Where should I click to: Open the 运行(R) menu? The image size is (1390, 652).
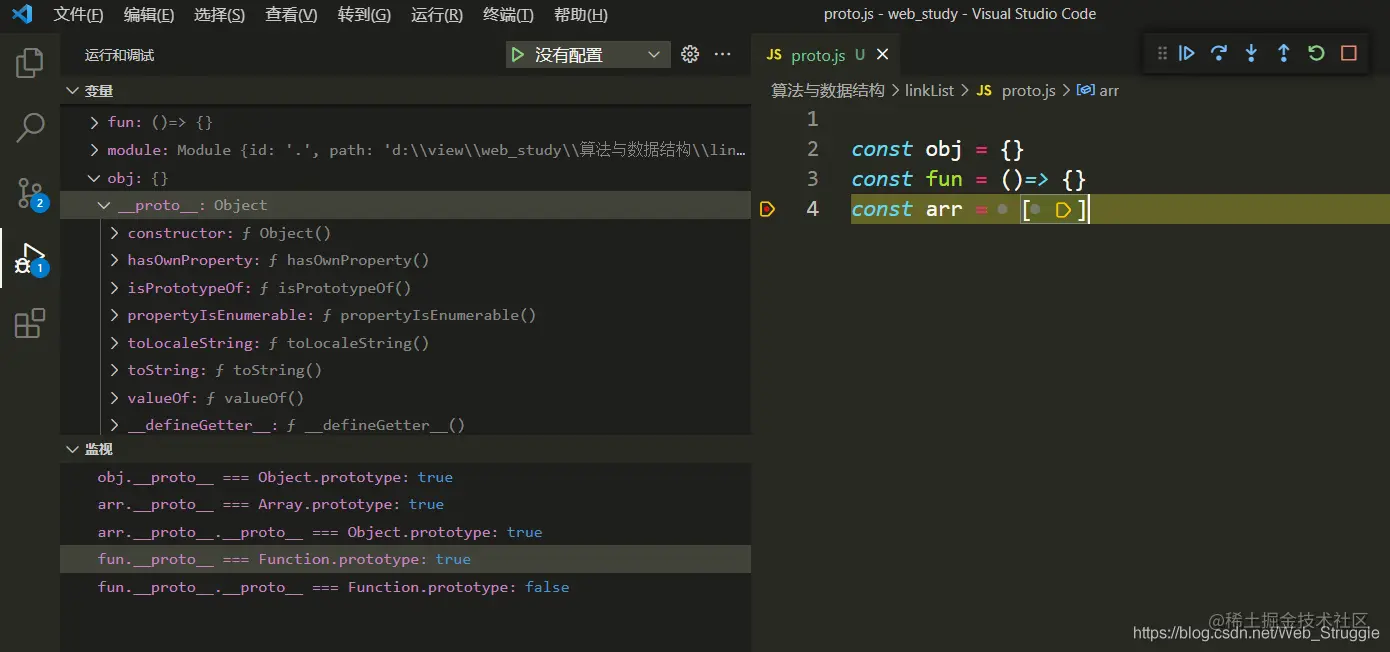pyautogui.click(x=437, y=15)
